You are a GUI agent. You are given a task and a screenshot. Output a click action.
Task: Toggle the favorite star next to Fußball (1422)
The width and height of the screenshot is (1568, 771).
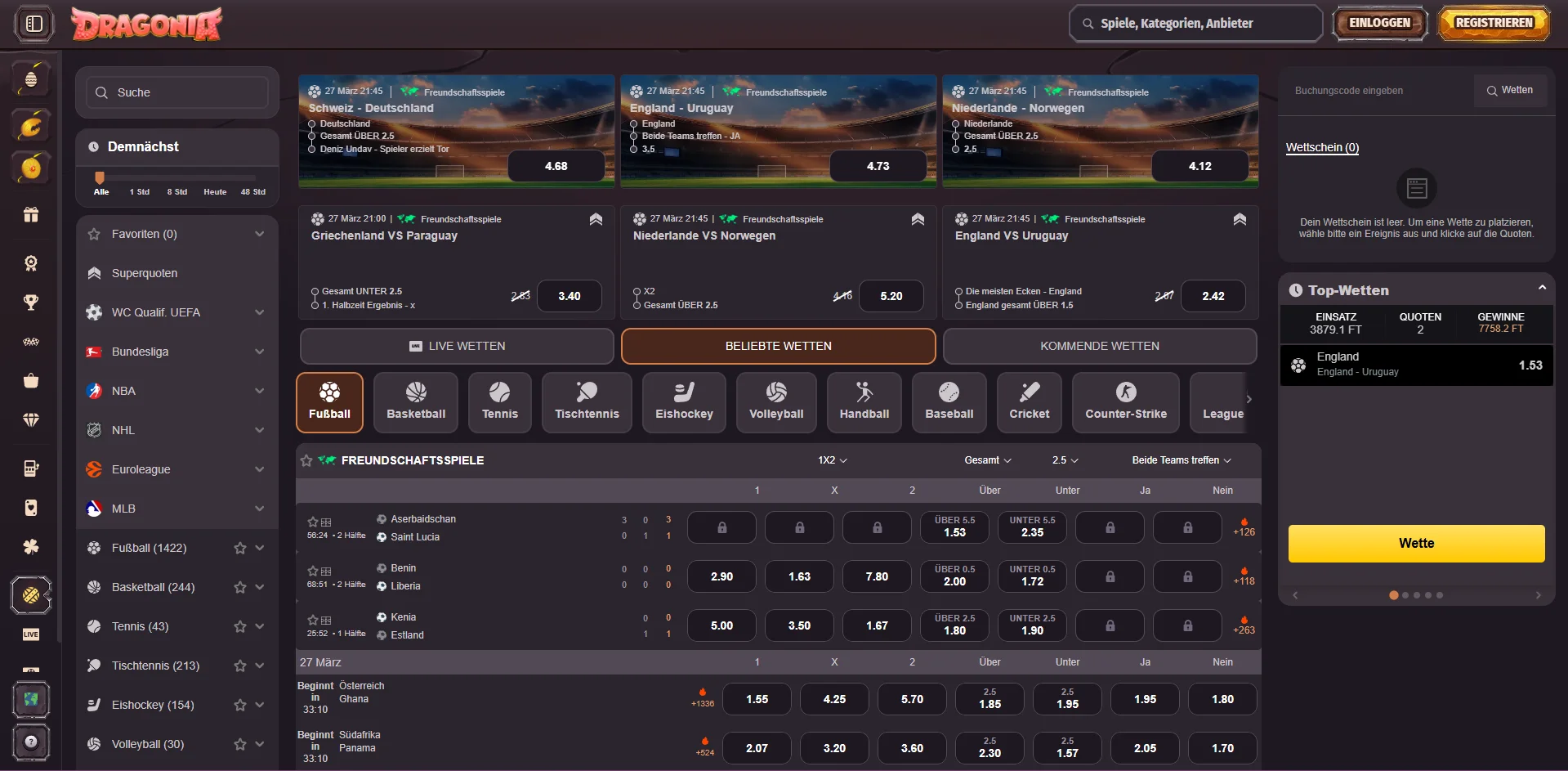point(239,548)
